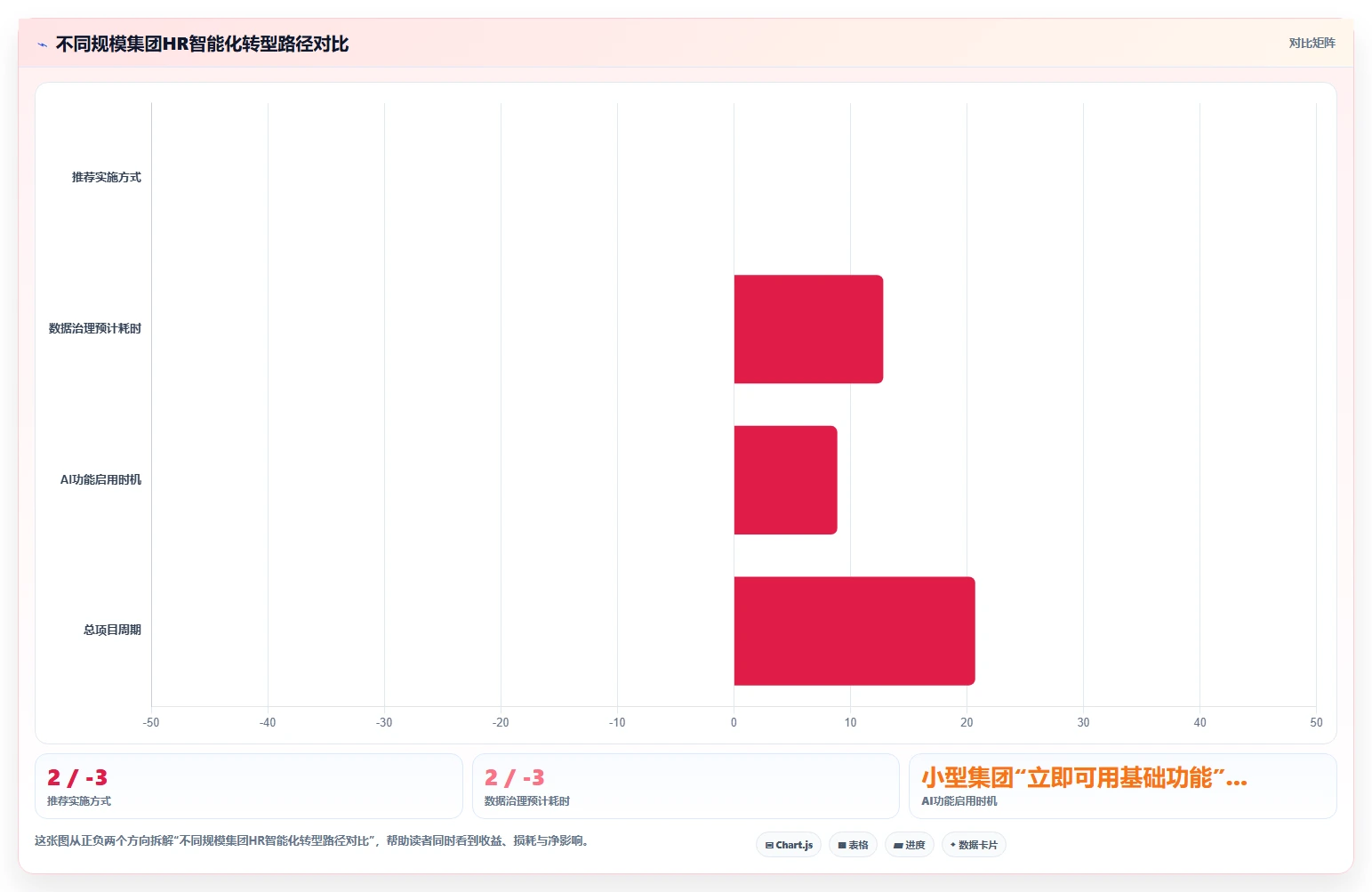Click the x-axis tick label 50
The height and width of the screenshot is (892, 1372).
[x=1316, y=723]
